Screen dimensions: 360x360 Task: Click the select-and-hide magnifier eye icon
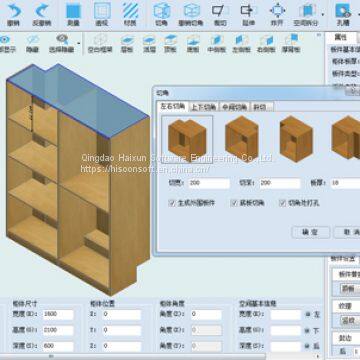pos(62,40)
